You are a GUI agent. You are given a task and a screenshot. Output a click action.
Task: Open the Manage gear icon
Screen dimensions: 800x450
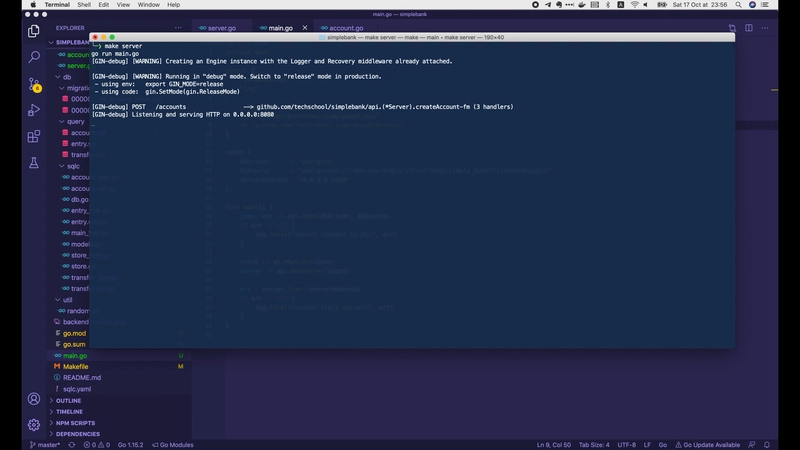34,424
